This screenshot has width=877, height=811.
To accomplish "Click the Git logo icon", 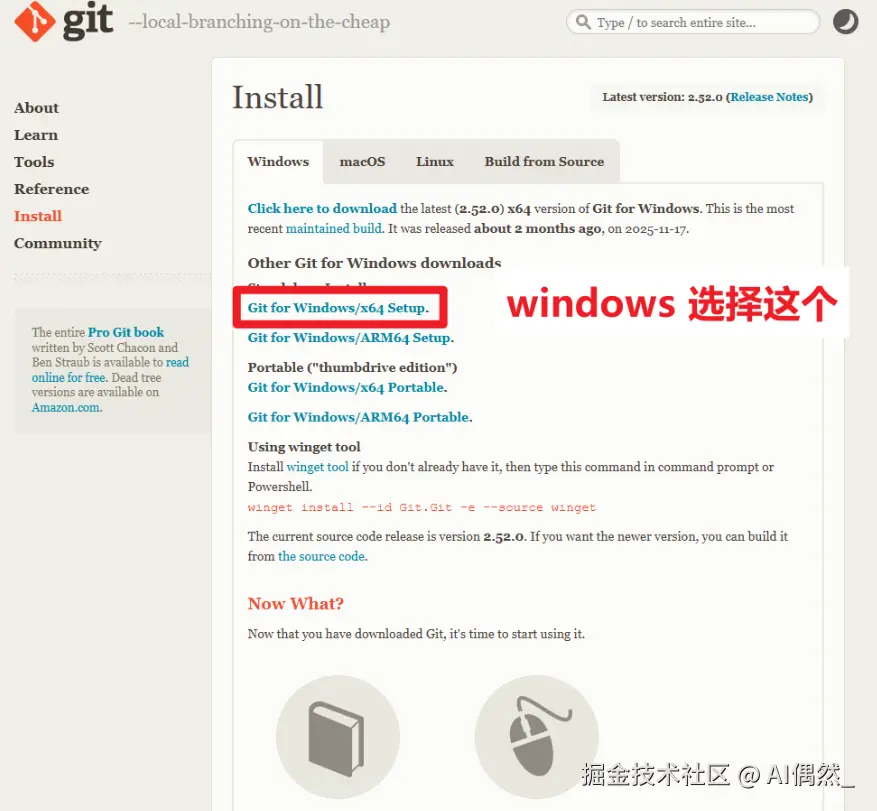I will coord(35,21).
